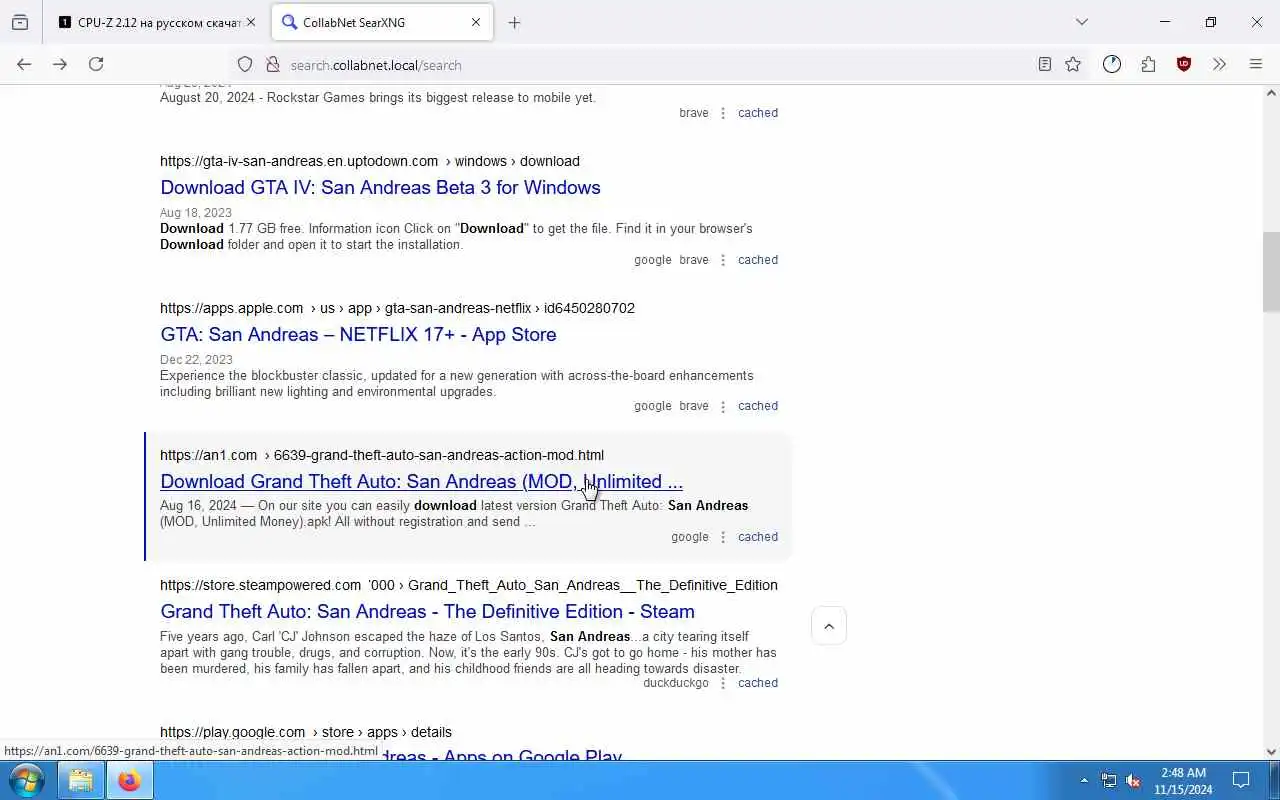The width and height of the screenshot is (1280, 800).
Task: Open the notification center icon
Action: point(1241,780)
